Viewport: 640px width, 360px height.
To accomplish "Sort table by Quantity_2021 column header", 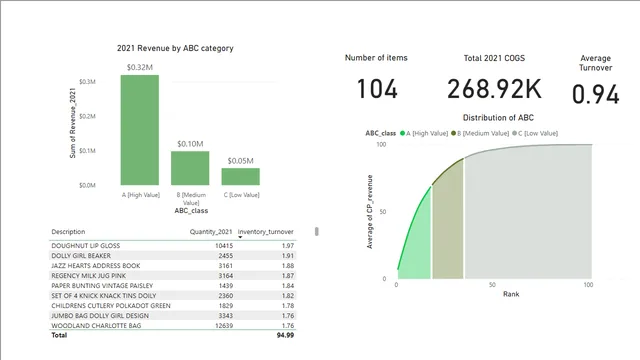I will [211, 232].
